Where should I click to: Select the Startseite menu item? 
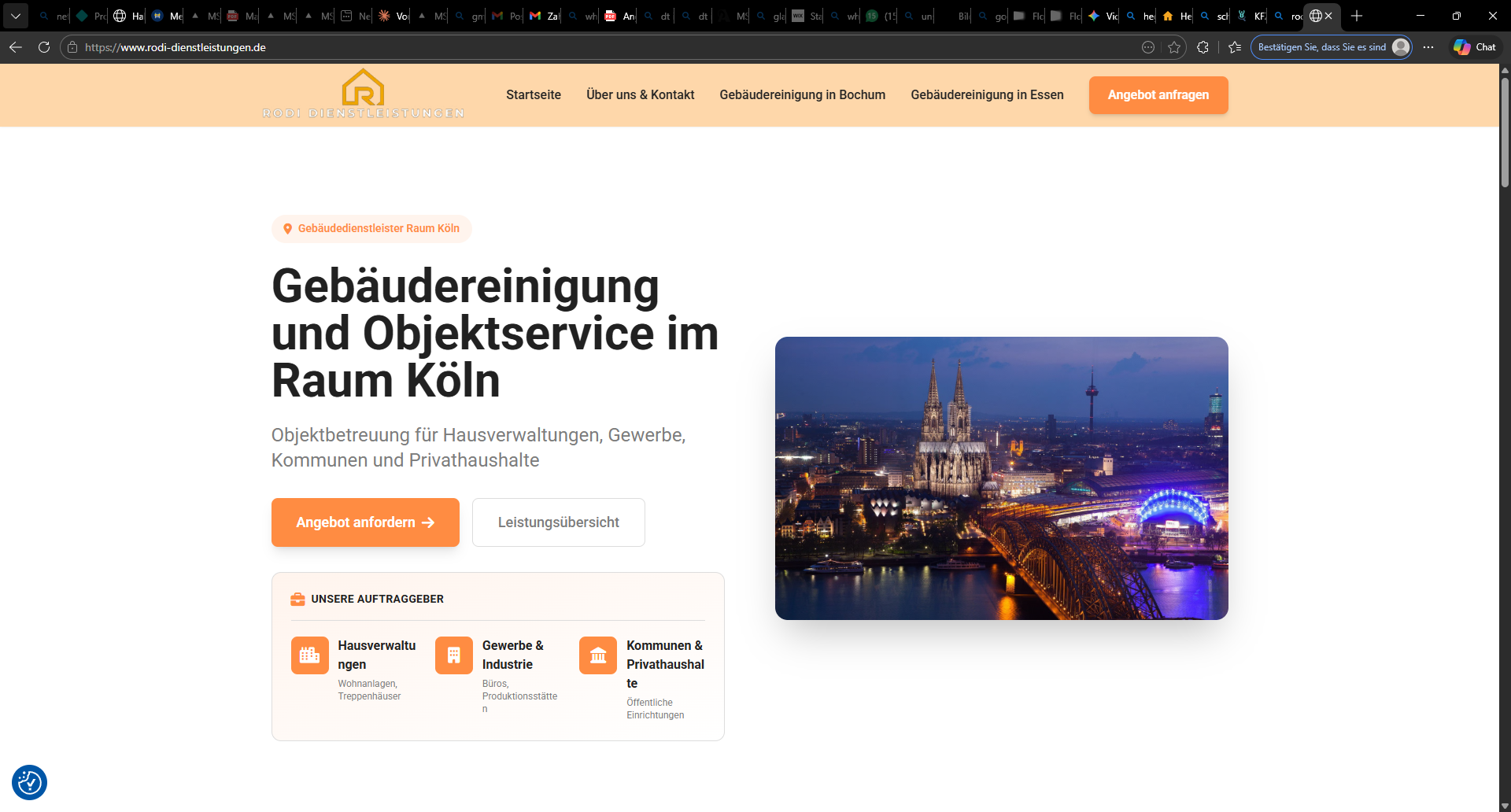pyautogui.click(x=533, y=94)
